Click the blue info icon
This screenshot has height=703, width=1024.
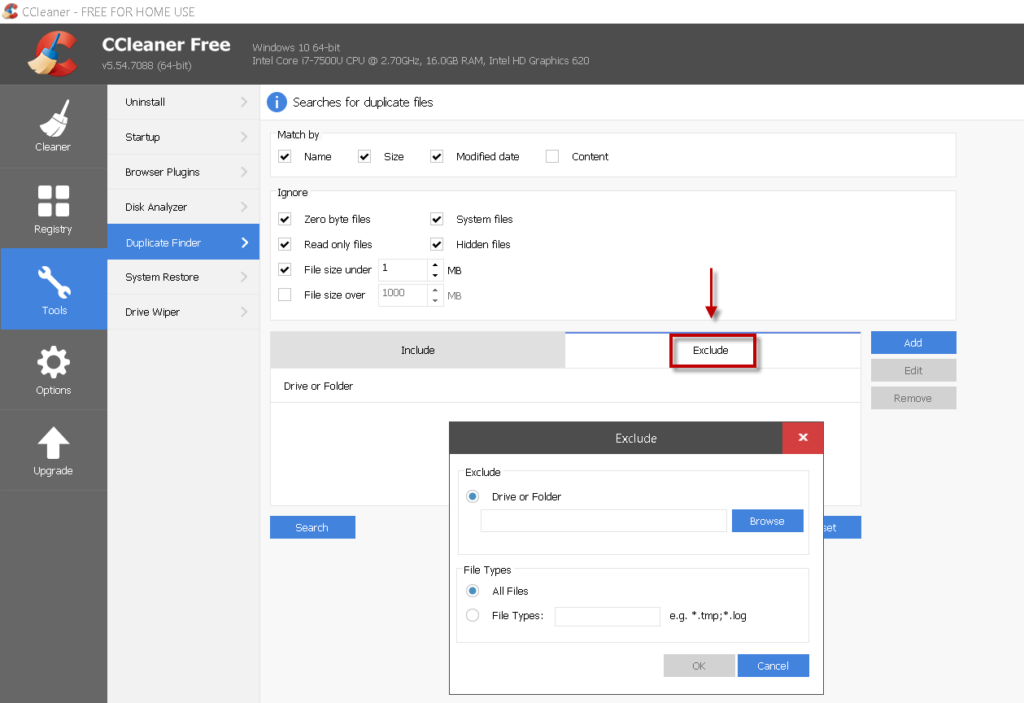277,102
